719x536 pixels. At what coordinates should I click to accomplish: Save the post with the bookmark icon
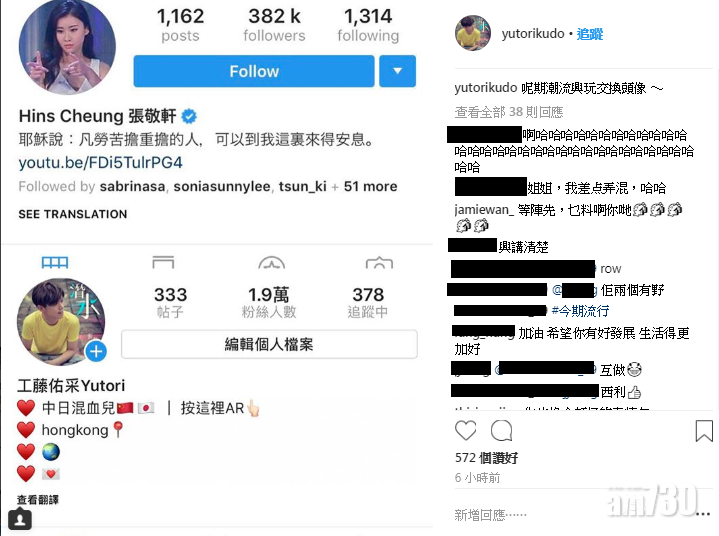pyautogui.click(x=704, y=431)
